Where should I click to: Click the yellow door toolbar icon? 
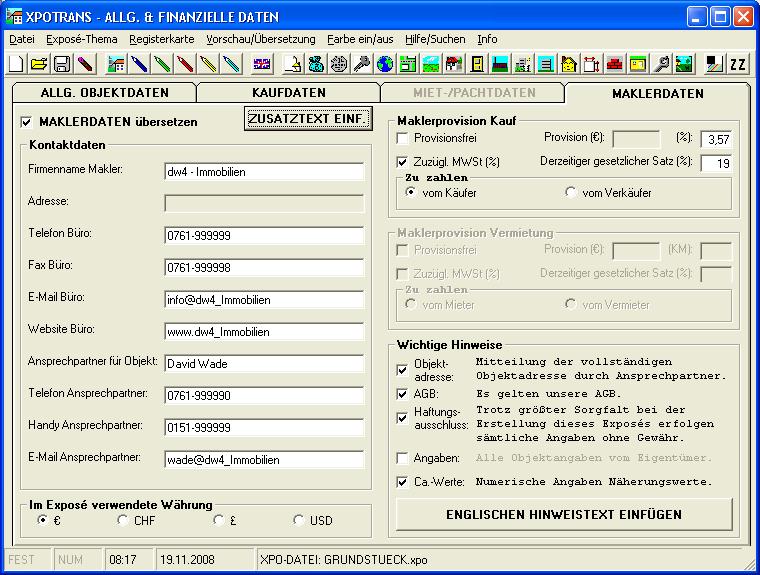(477, 64)
